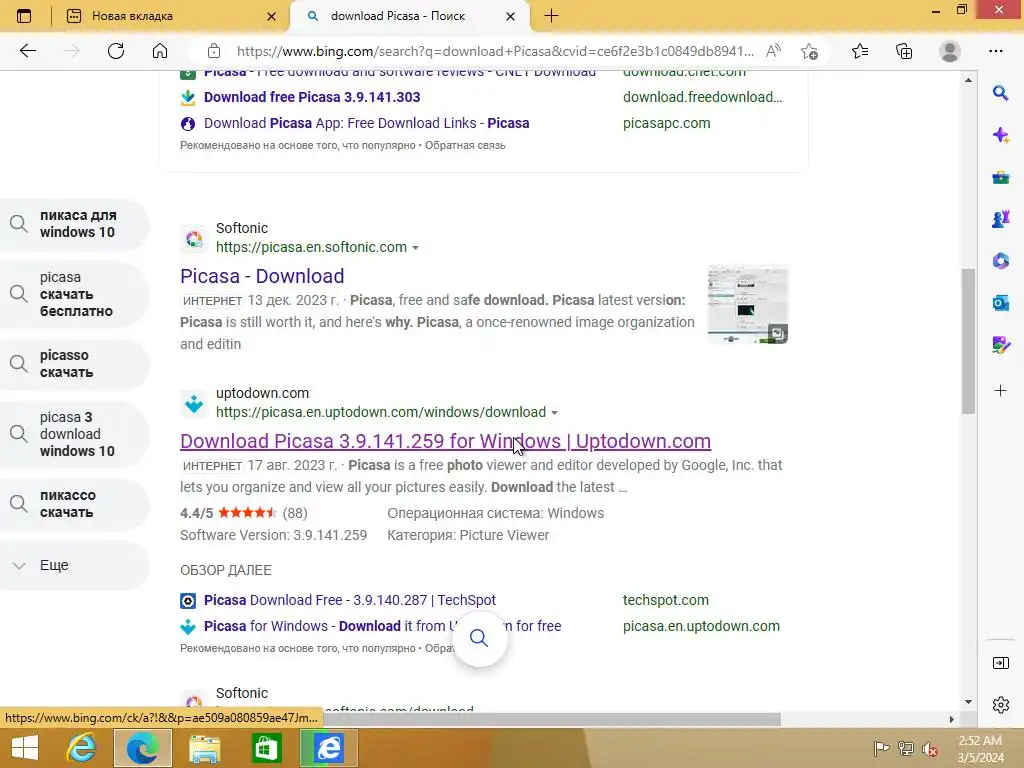Open Windows Start menu
This screenshot has width=1024, height=768.
tap(25, 748)
